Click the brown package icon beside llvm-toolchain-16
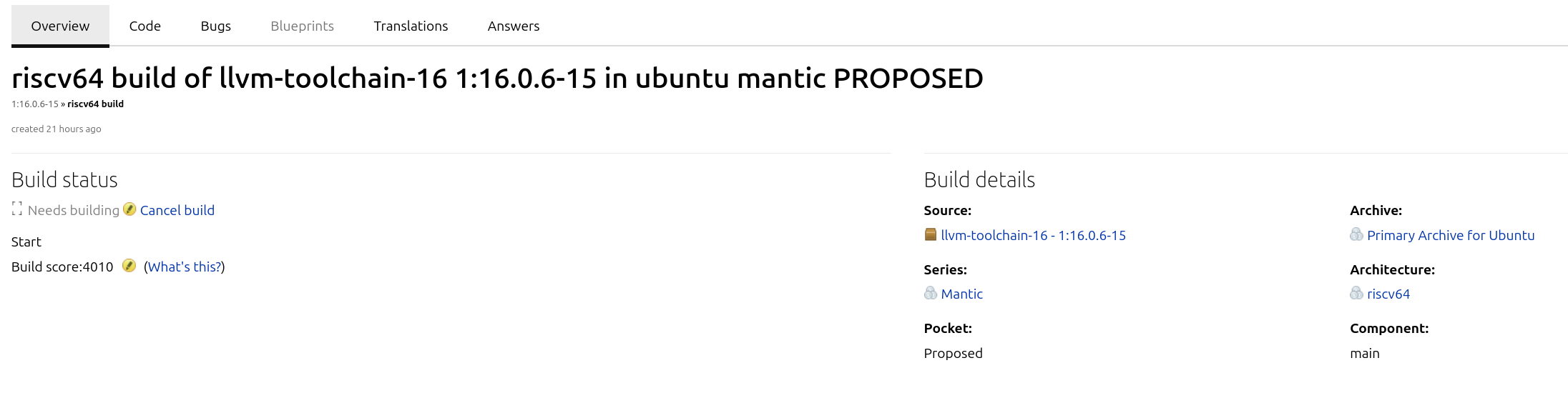This screenshot has height=393, width=1568. [930, 234]
